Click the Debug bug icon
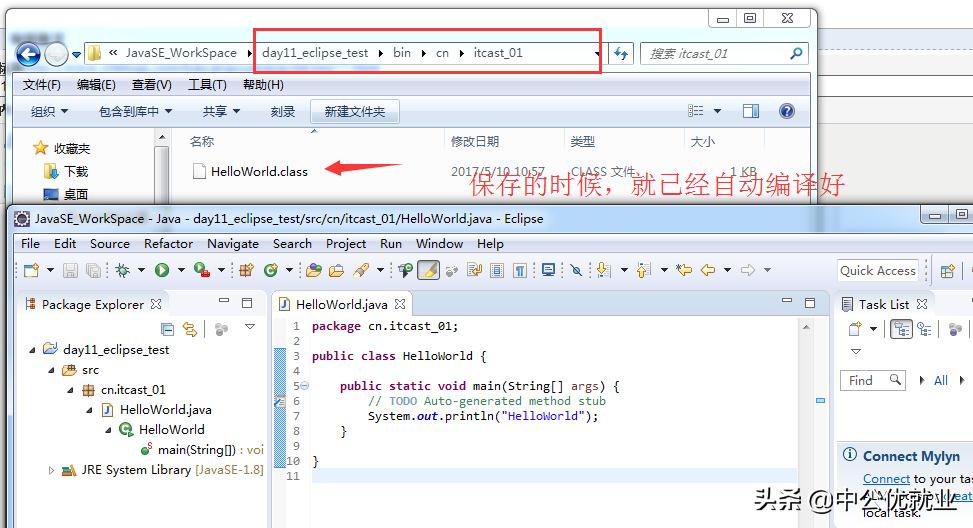 click(x=123, y=270)
